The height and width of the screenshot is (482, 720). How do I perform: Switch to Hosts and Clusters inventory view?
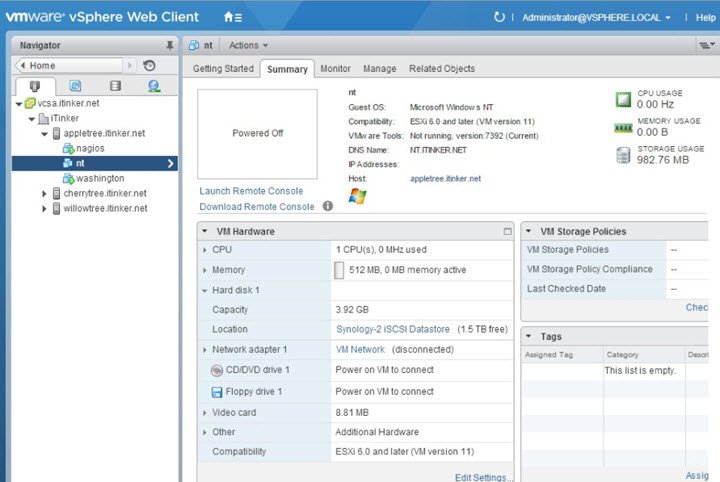[35, 86]
